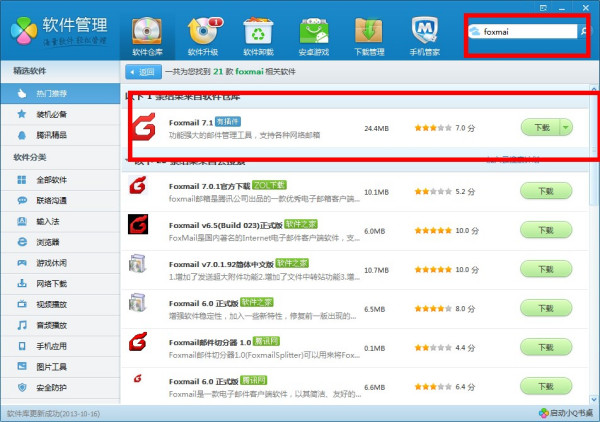Open the 软件仓库 software library tab
Viewport: 600px width, 422px height.
tap(147, 37)
